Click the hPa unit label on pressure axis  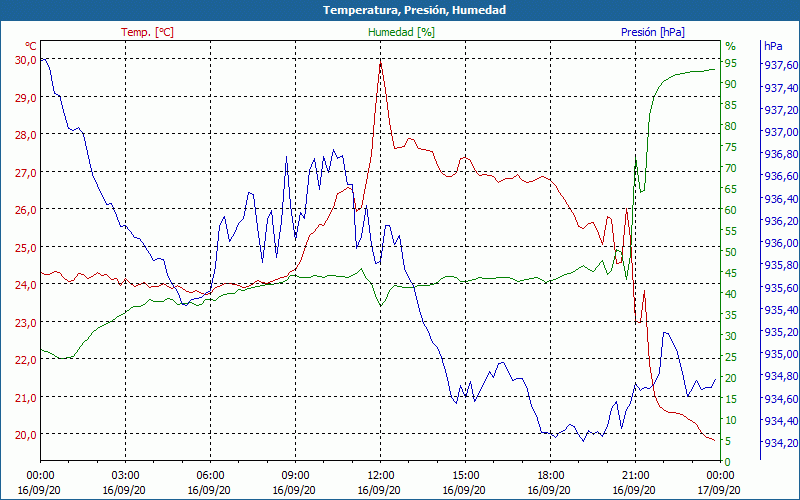pos(773,46)
